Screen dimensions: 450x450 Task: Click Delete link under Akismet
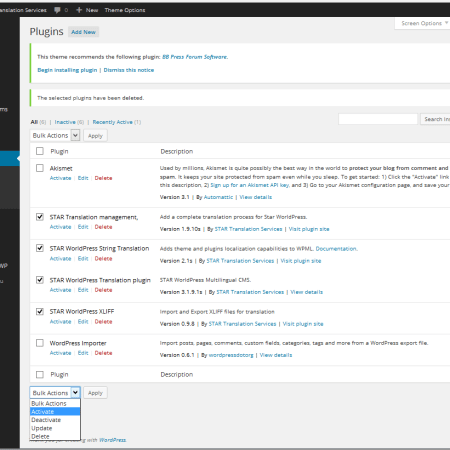click(x=103, y=178)
